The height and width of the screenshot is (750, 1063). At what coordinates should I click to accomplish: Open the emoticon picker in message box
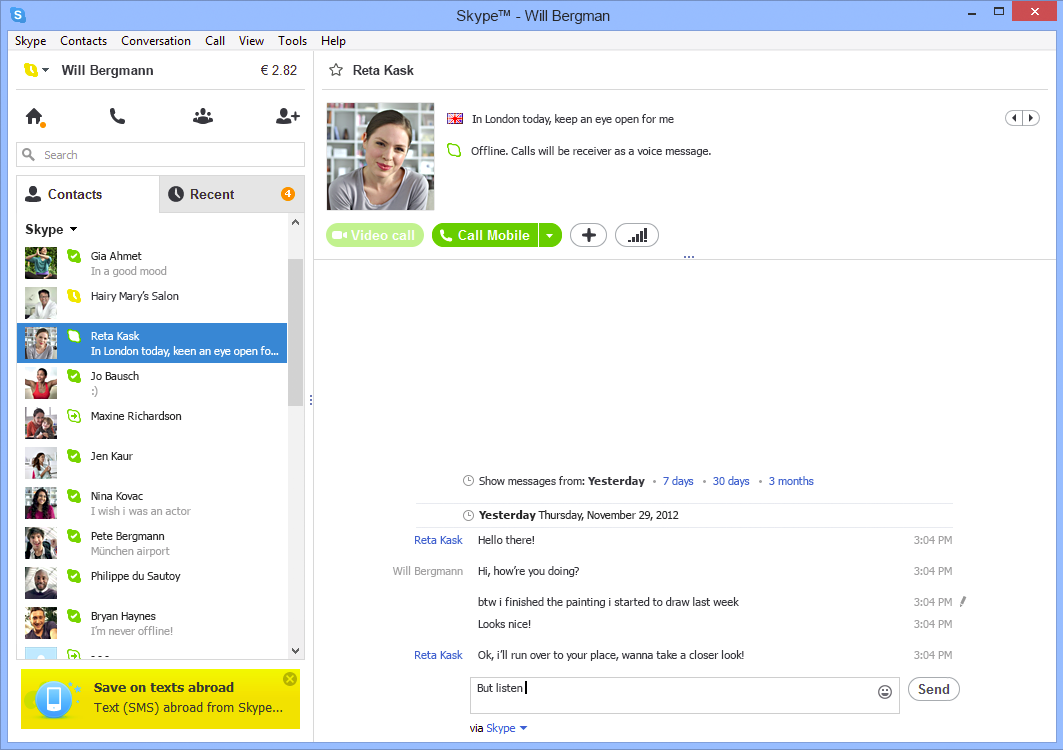[x=884, y=691]
